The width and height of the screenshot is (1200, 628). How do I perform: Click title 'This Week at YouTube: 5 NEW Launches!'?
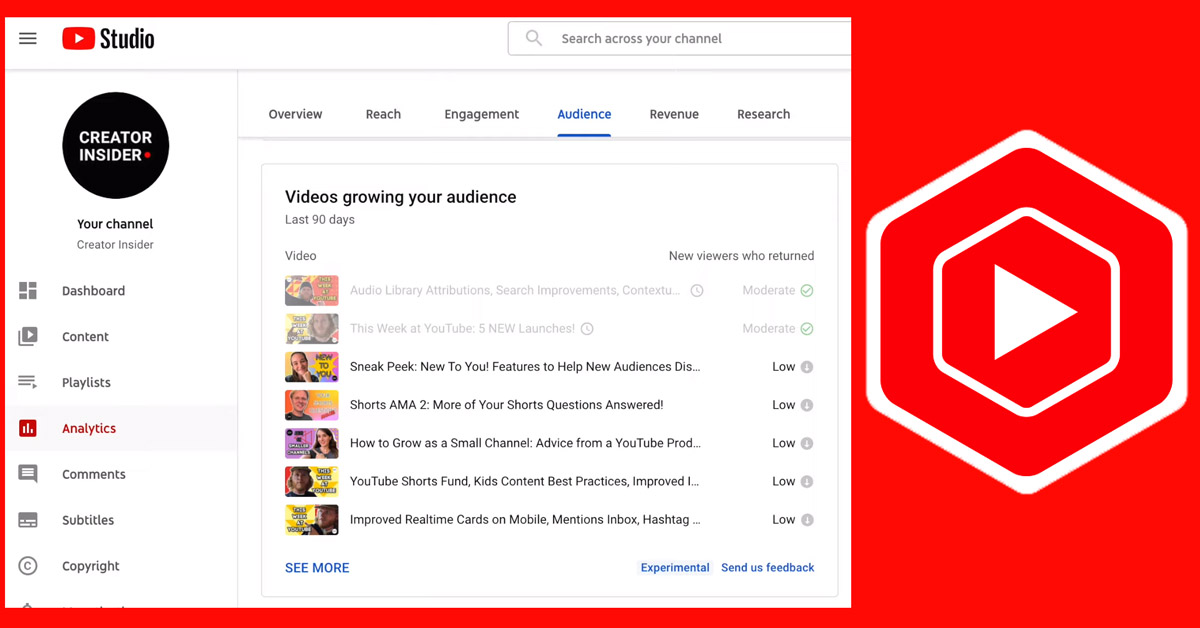[x=462, y=329]
